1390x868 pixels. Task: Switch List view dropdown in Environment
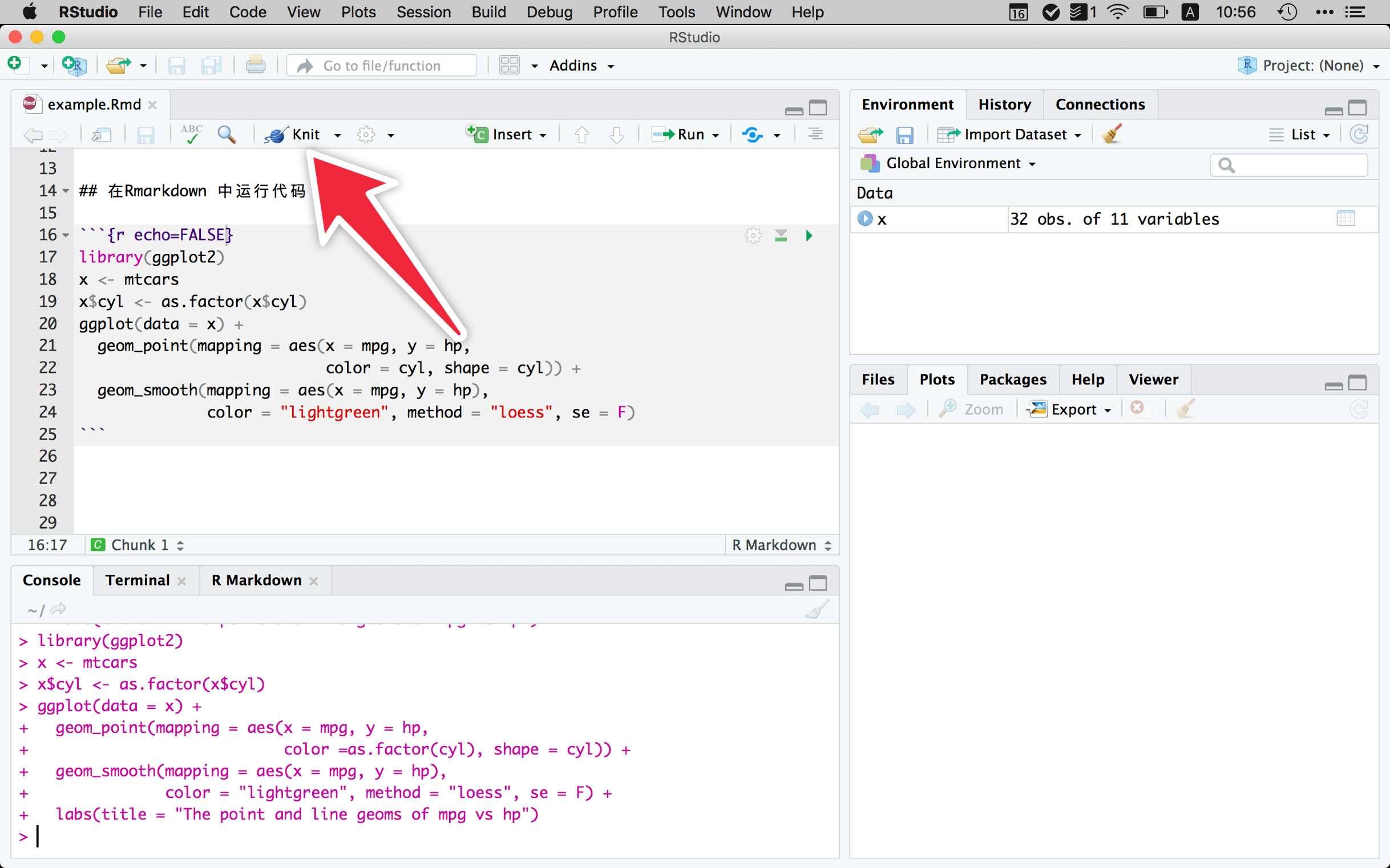coord(1300,135)
